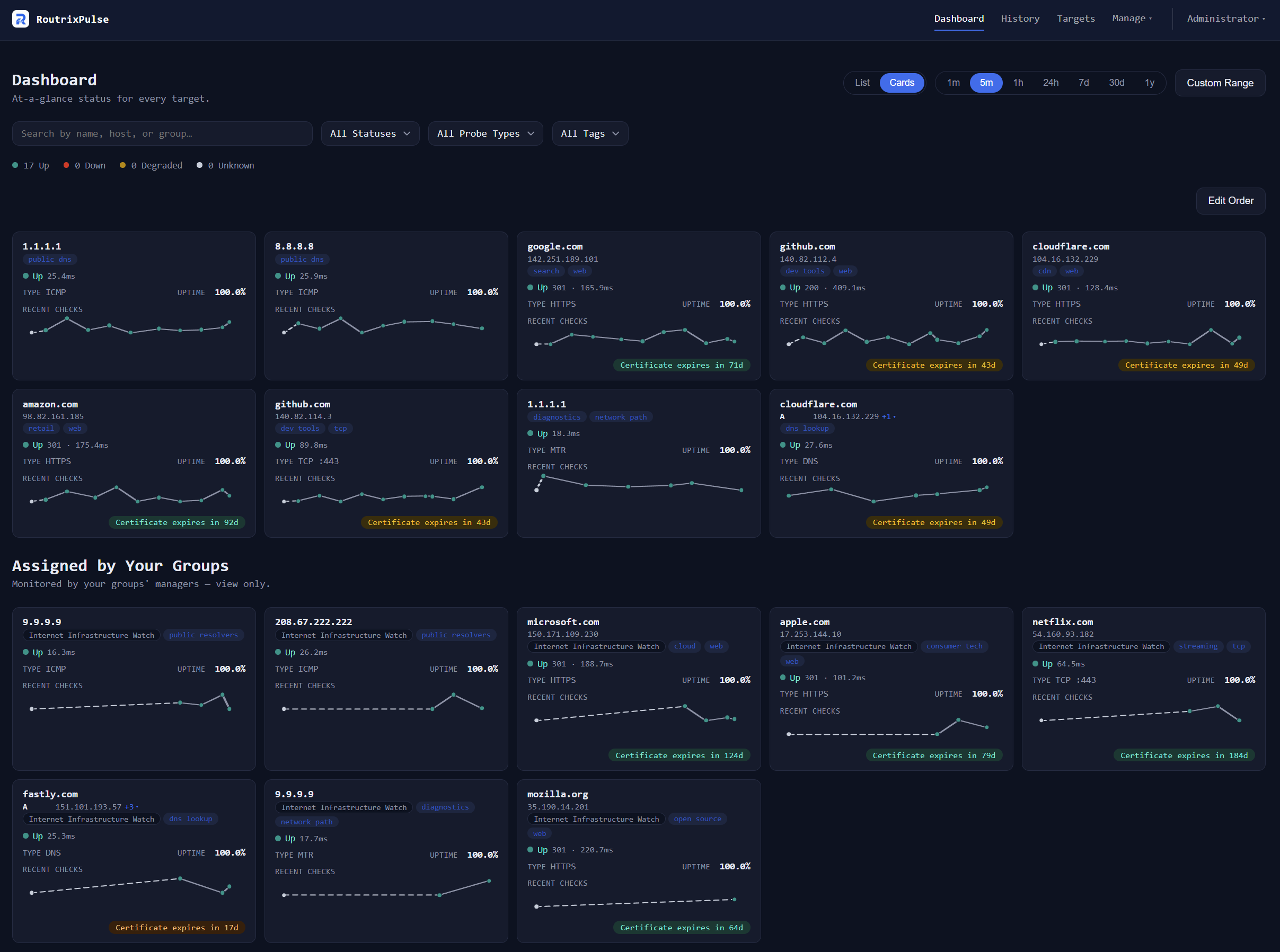1280x952 pixels.
Task: Select the 5m time range
Action: [x=986, y=83]
